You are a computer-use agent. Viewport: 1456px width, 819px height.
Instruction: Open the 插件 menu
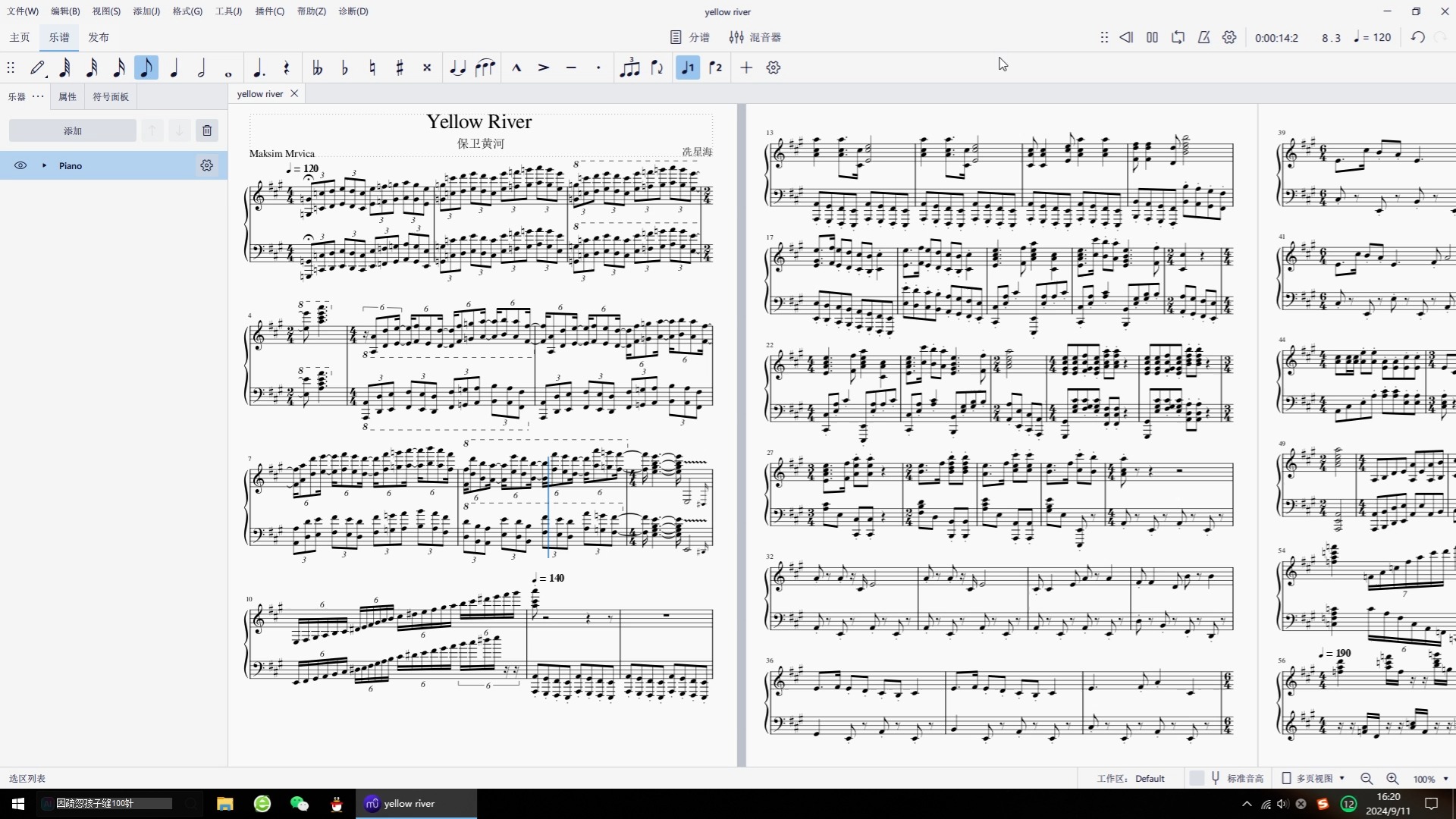point(269,11)
